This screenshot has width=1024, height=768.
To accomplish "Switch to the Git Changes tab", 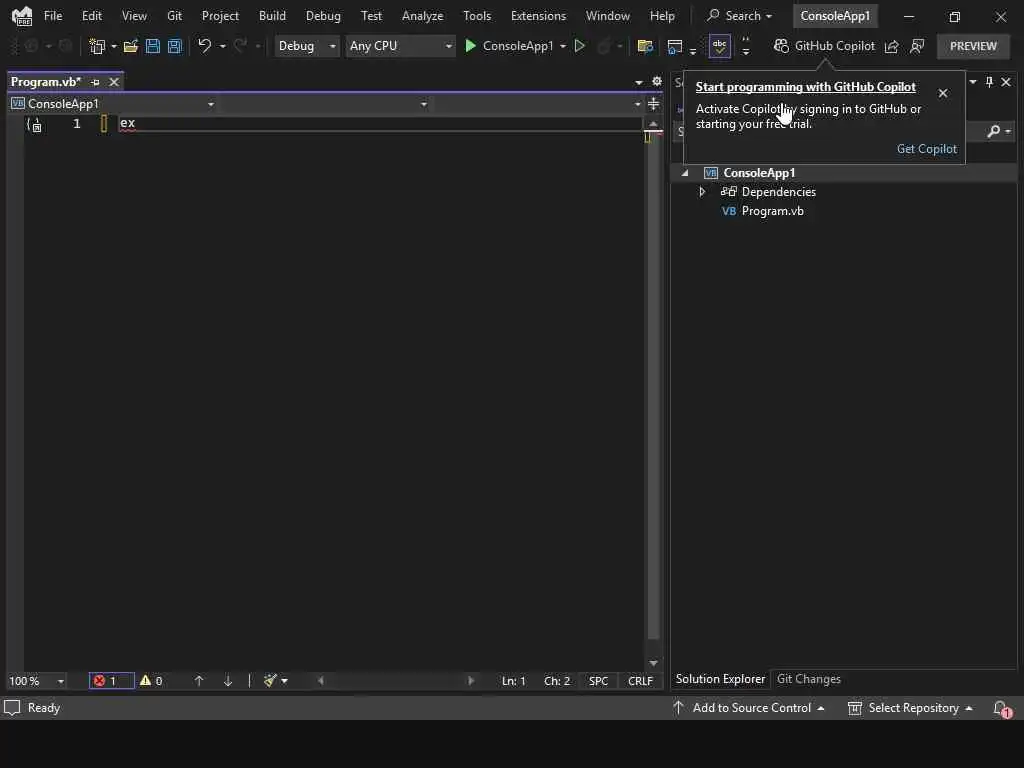I will [808, 679].
